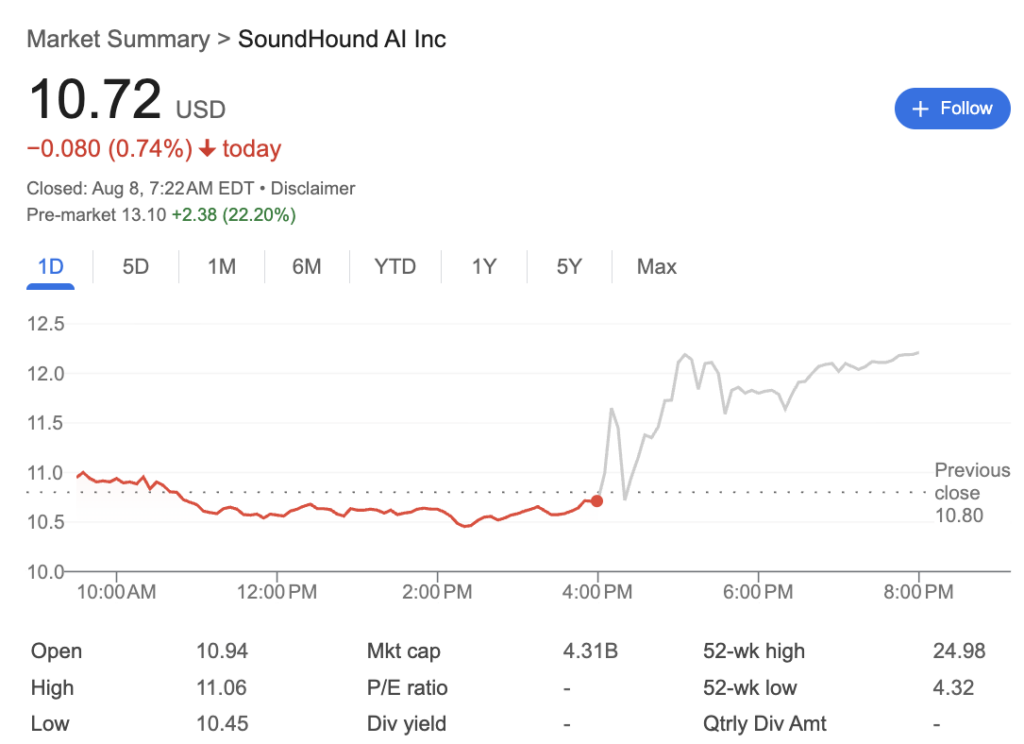Click the 12:00 PM axis label
1024x744 pixels.
click(x=277, y=592)
